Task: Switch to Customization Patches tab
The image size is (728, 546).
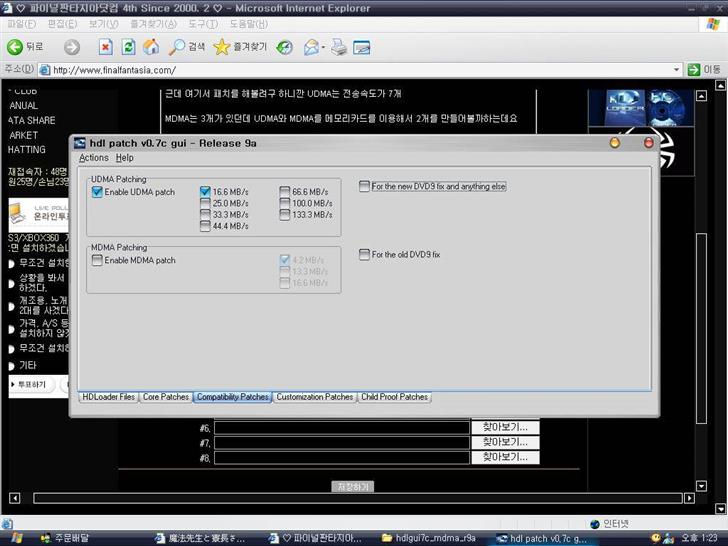Action: pos(315,397)
